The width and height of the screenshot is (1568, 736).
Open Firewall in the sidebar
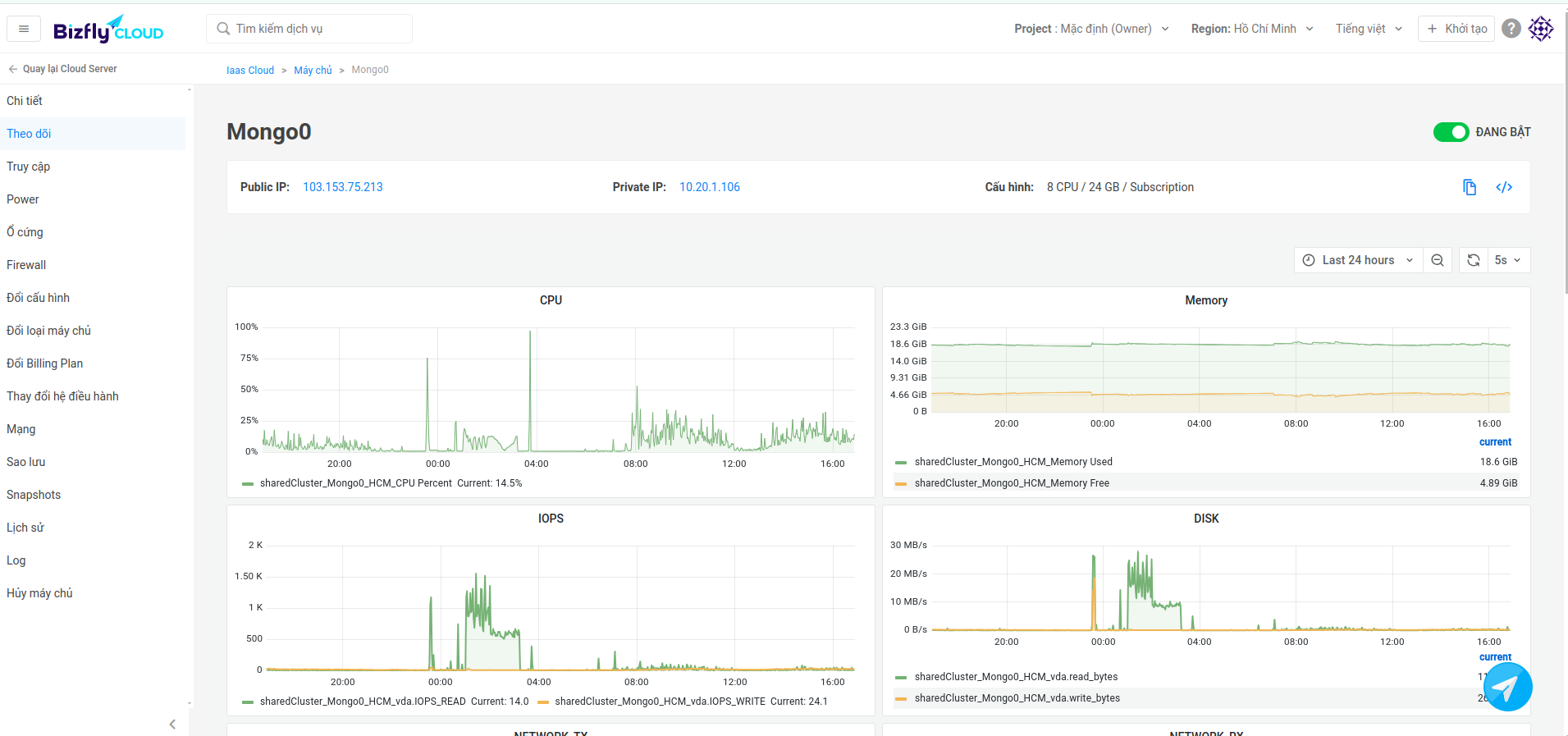(26, 265)
